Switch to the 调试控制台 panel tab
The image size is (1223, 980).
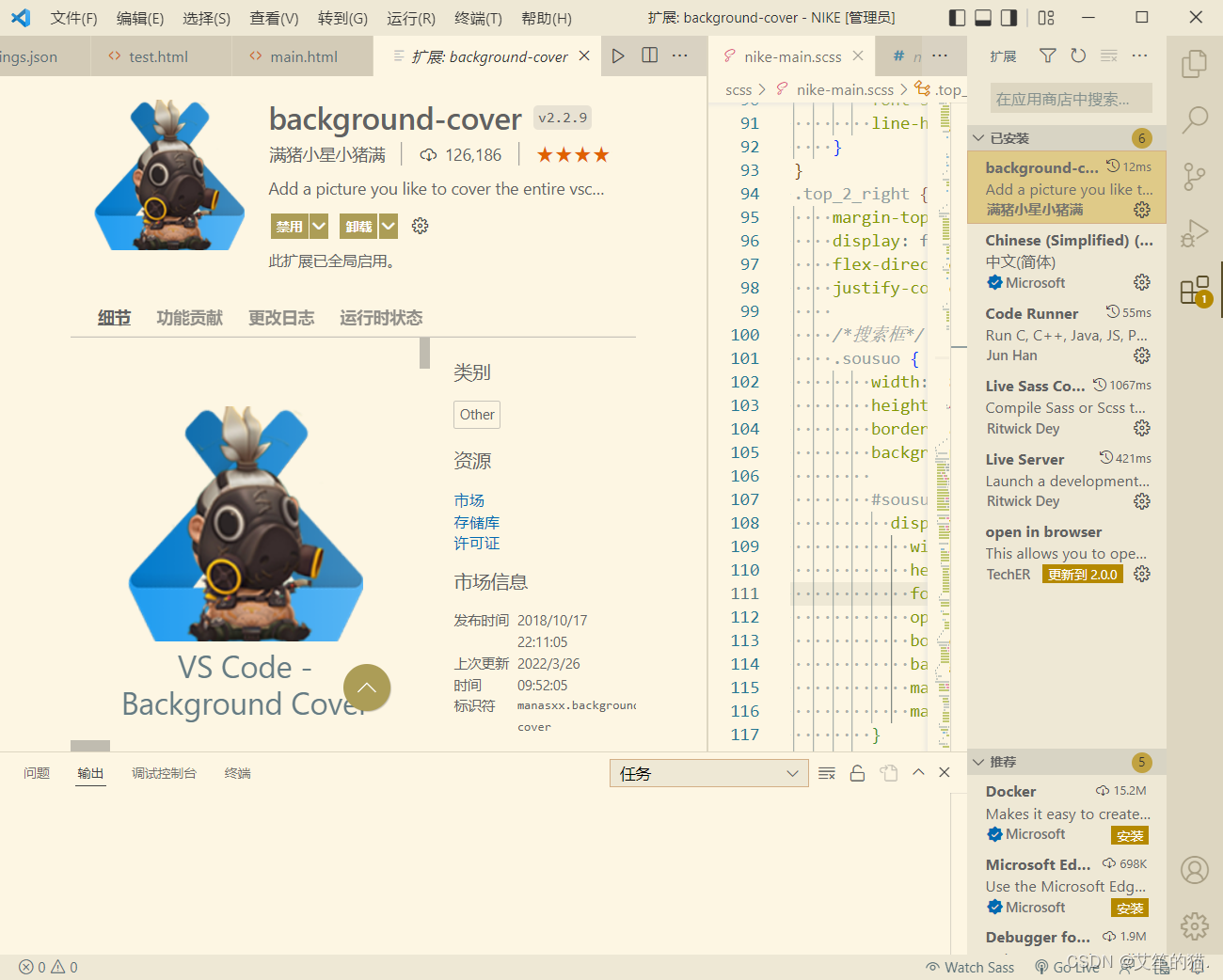pos(164,773)
